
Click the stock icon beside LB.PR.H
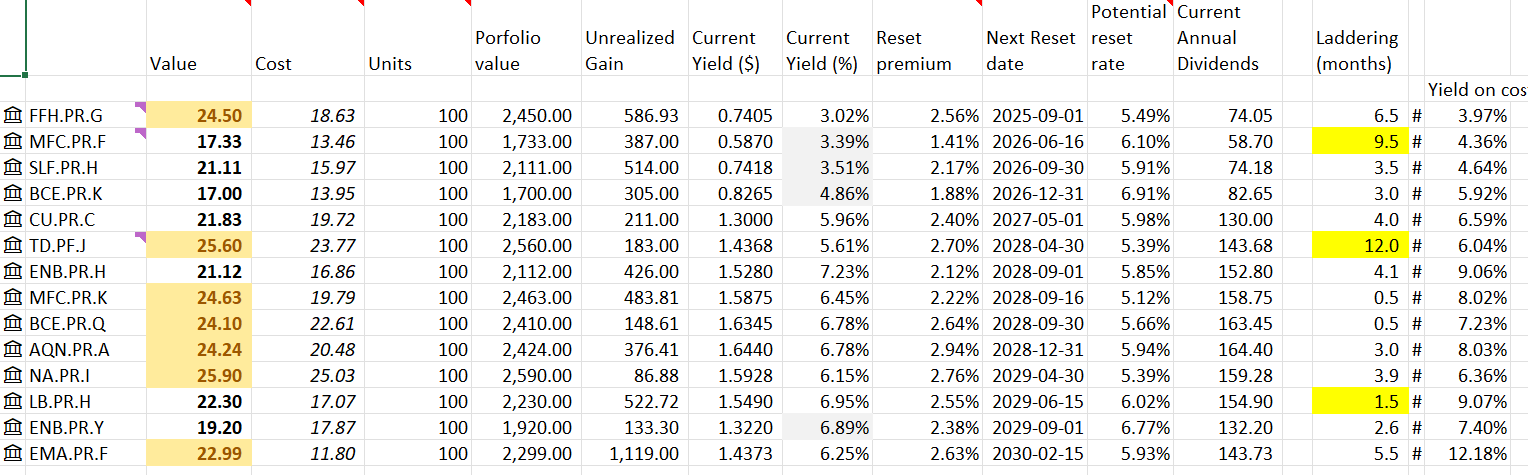click(x=13, y=402)
